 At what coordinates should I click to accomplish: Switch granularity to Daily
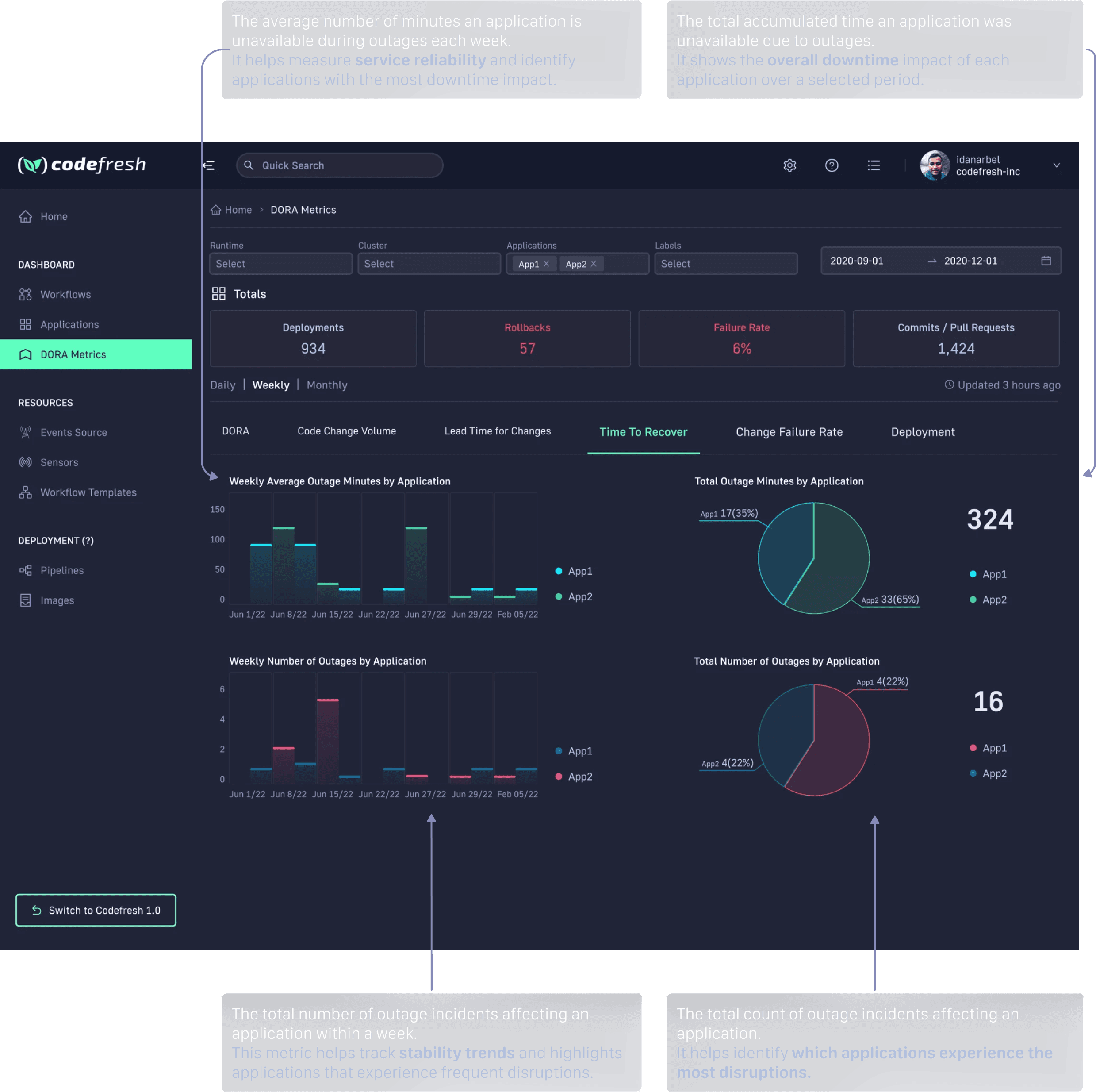[222, 385]
